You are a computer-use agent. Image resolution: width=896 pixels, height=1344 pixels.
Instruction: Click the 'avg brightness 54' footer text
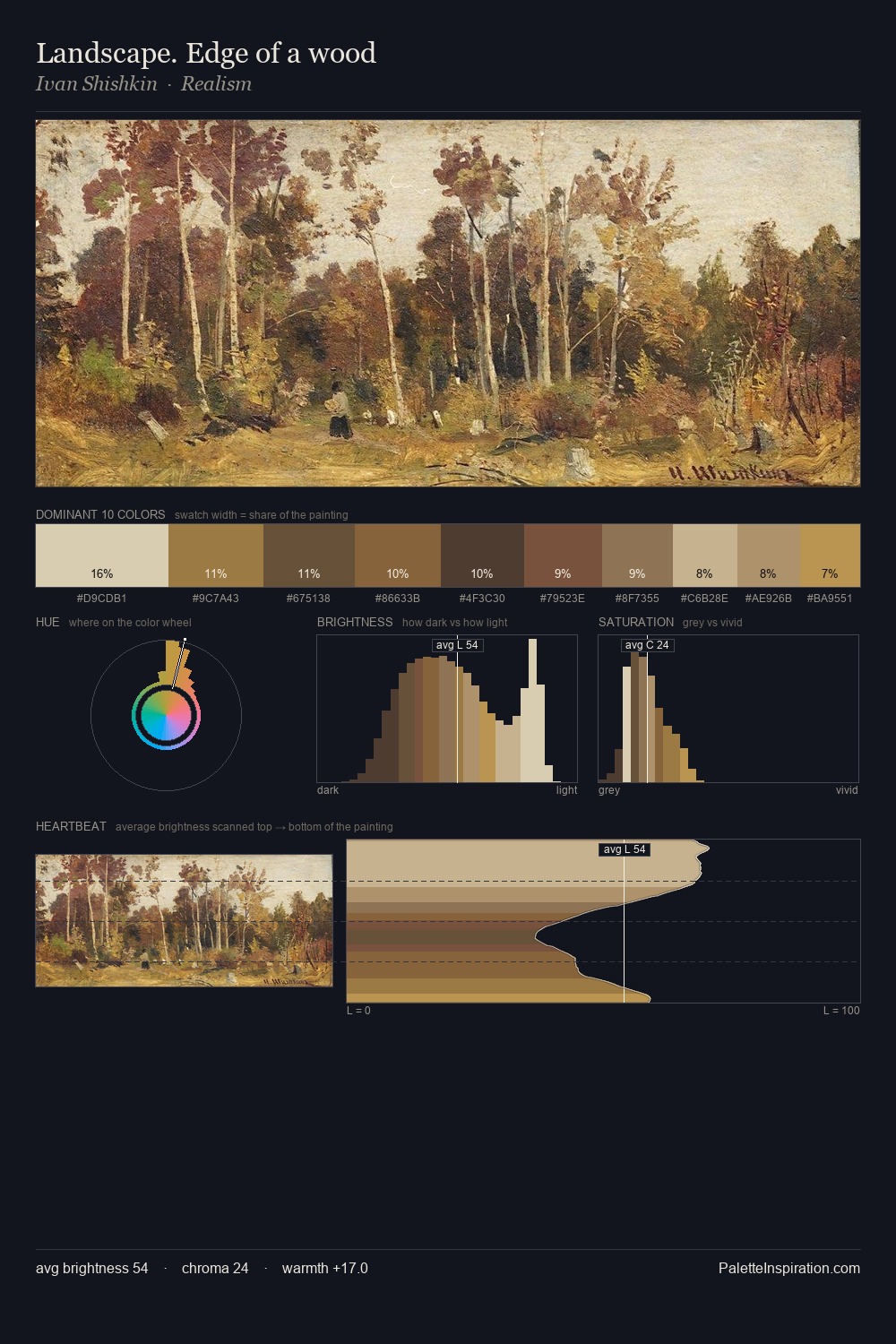click(92, 1268)
